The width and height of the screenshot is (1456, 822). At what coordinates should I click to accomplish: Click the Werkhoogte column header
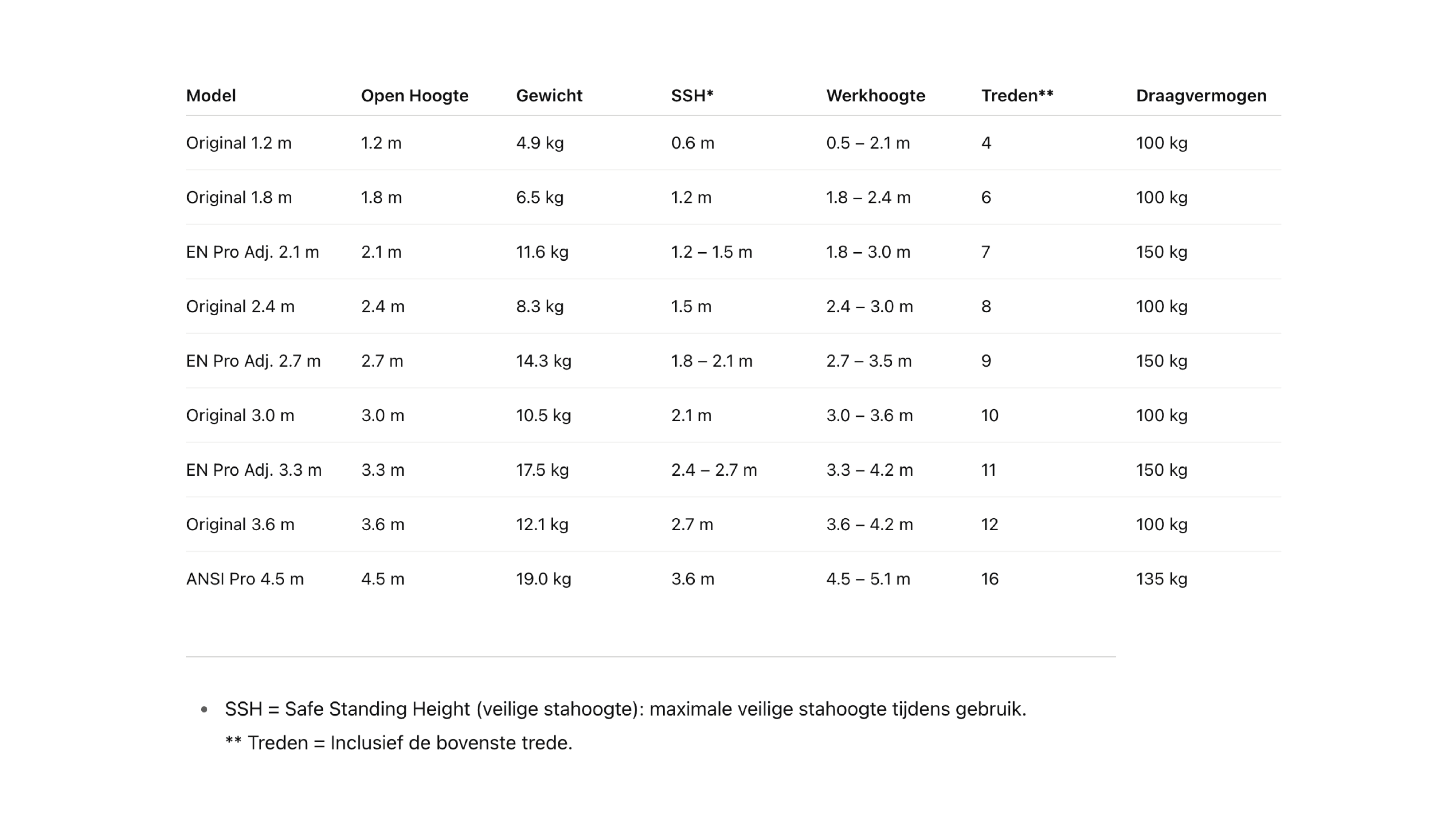click(876, 95)
